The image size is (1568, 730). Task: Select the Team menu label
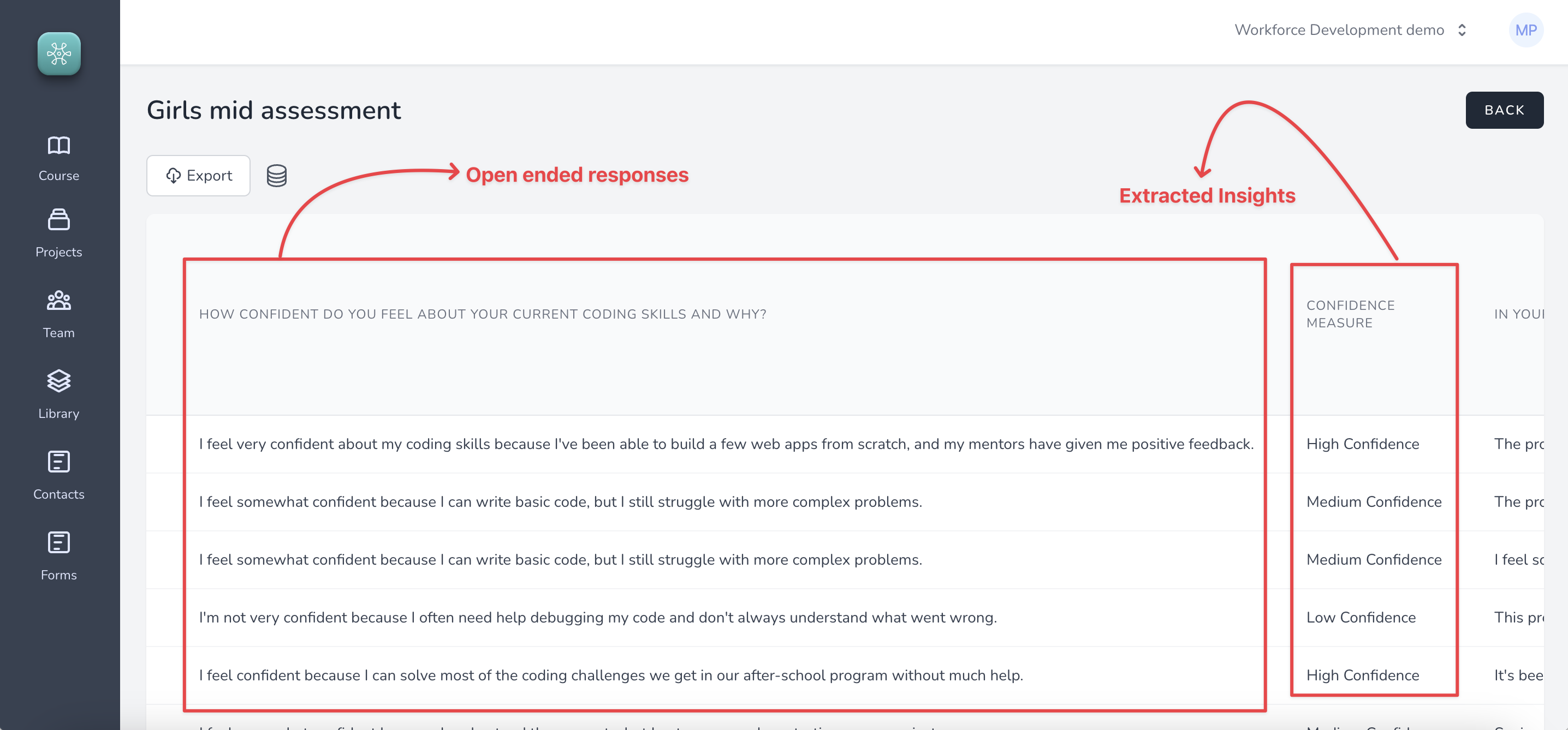(x=59, y=333)
